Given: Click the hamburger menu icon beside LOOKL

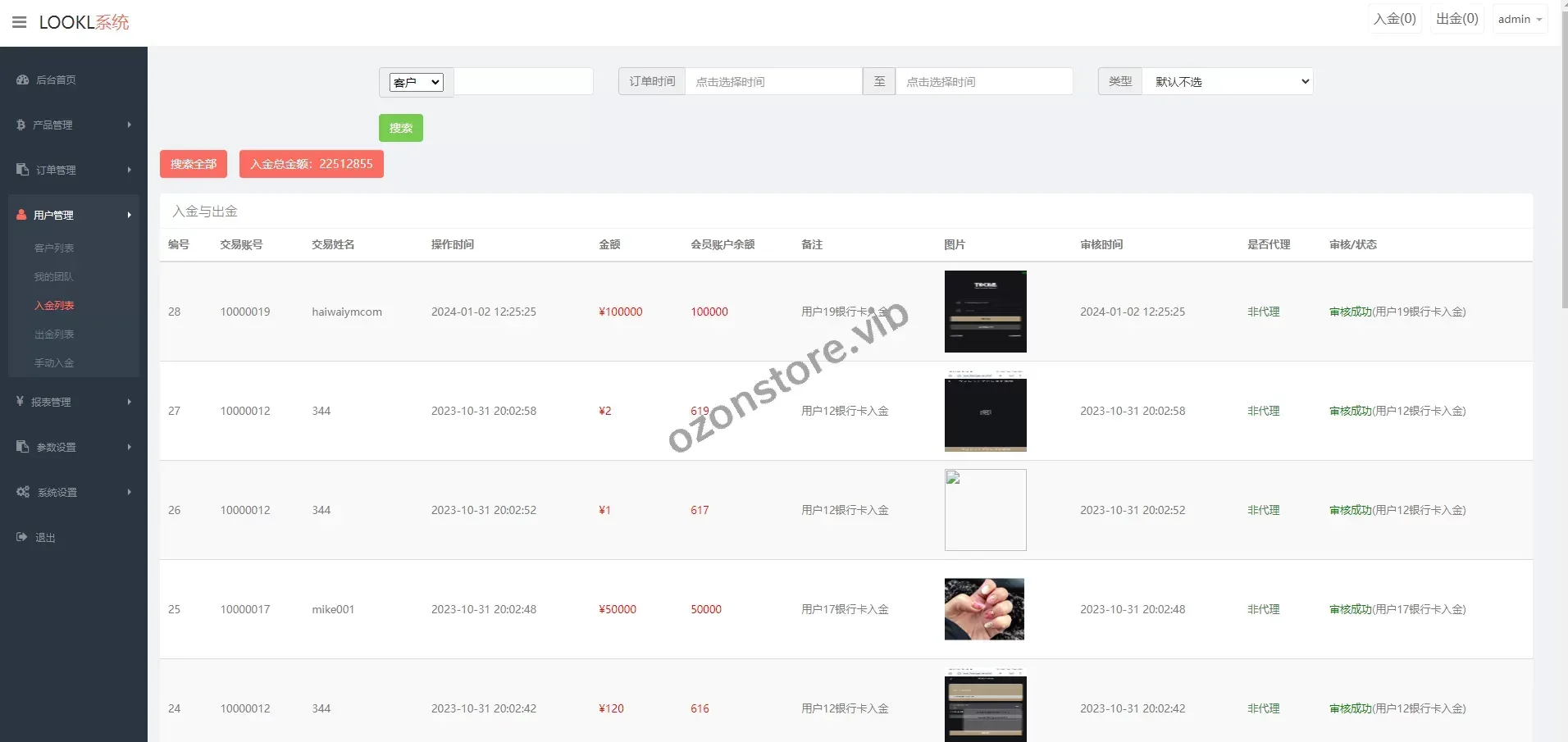Looking at the screenshot, I should point(20,22).
